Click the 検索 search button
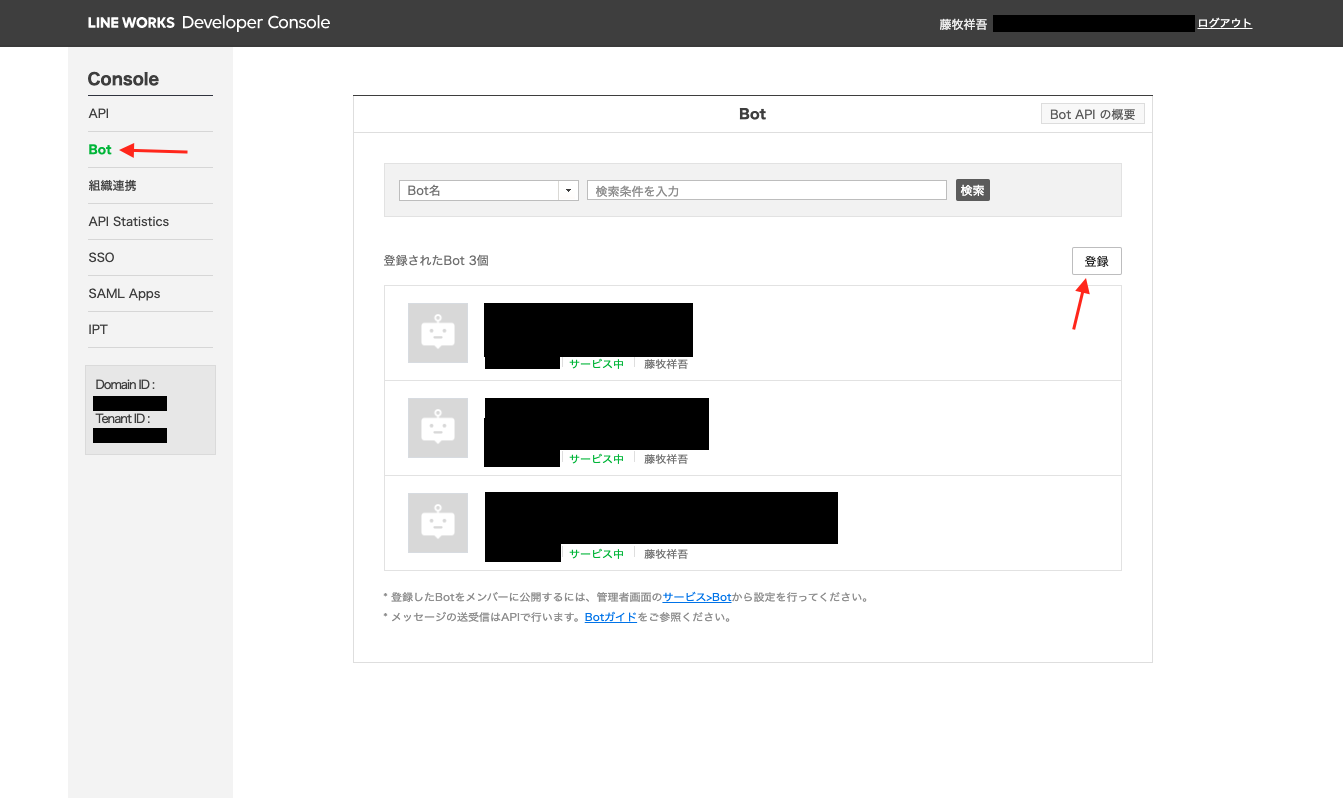Viewport: 1343px width, 798px height. coord(973,190)
